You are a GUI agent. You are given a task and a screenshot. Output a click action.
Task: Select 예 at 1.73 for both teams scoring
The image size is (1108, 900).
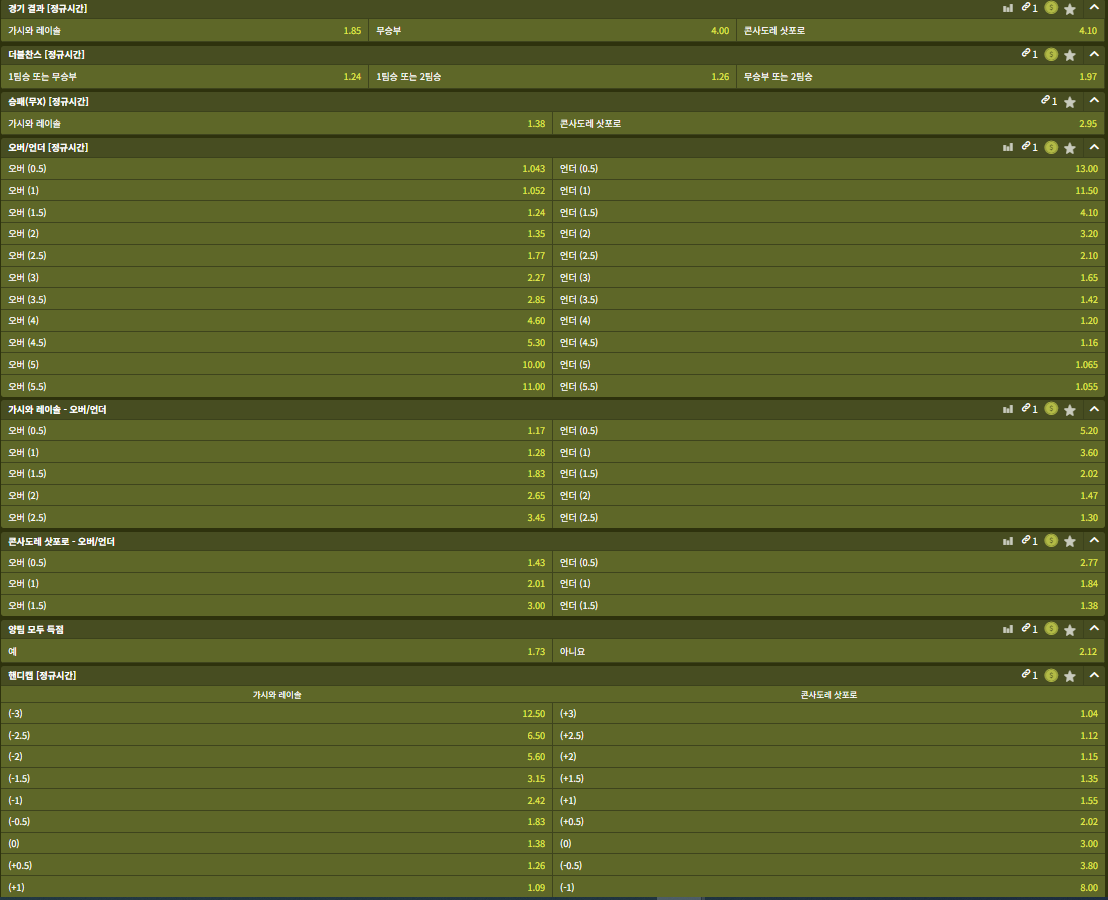tap(276, 651)
